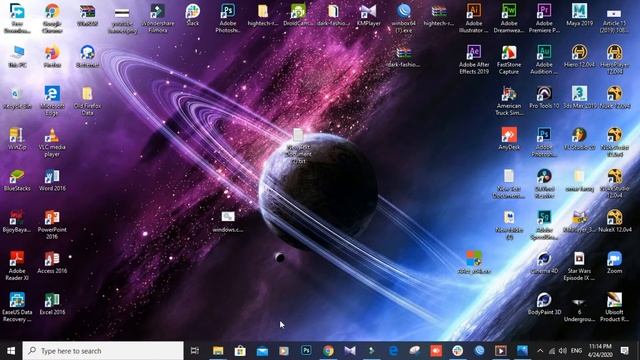Launch Adobe Audition from desktop
Viewport: 640px width, 360px height.
click(x=544, y=59)
